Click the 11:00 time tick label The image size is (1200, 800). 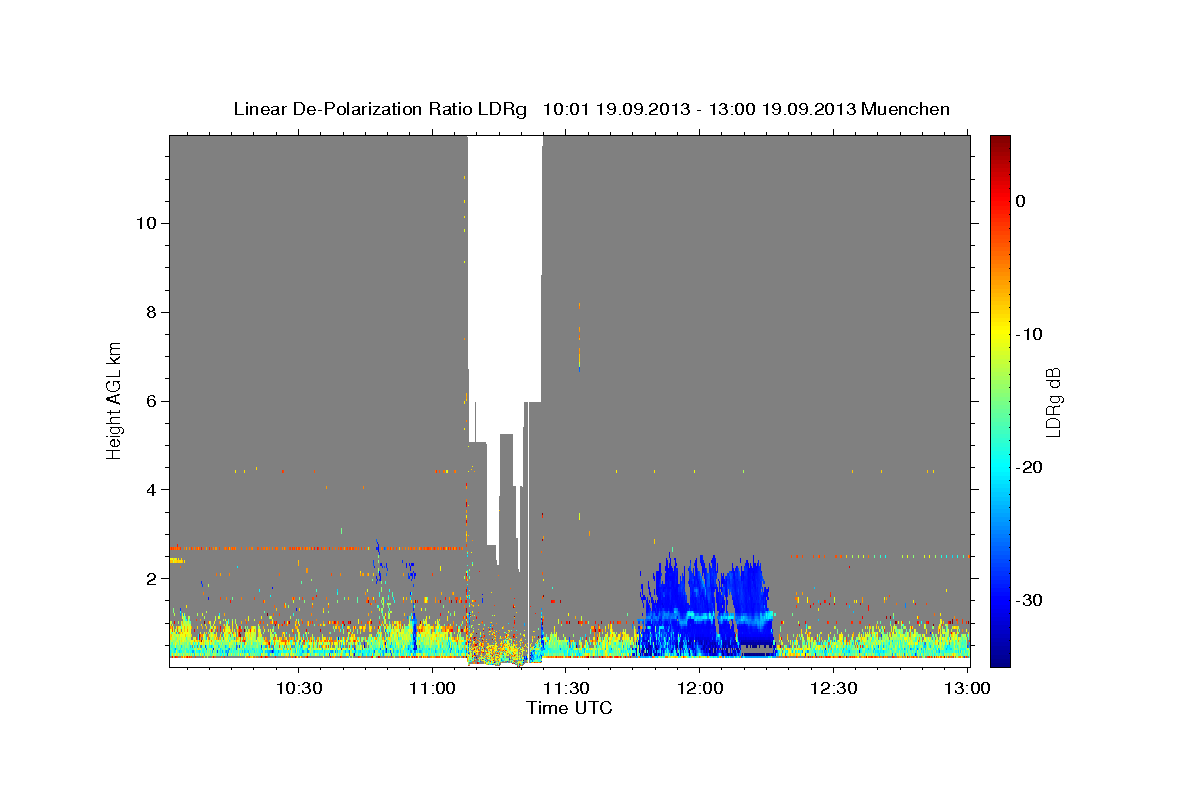click(x=432, y=689)
